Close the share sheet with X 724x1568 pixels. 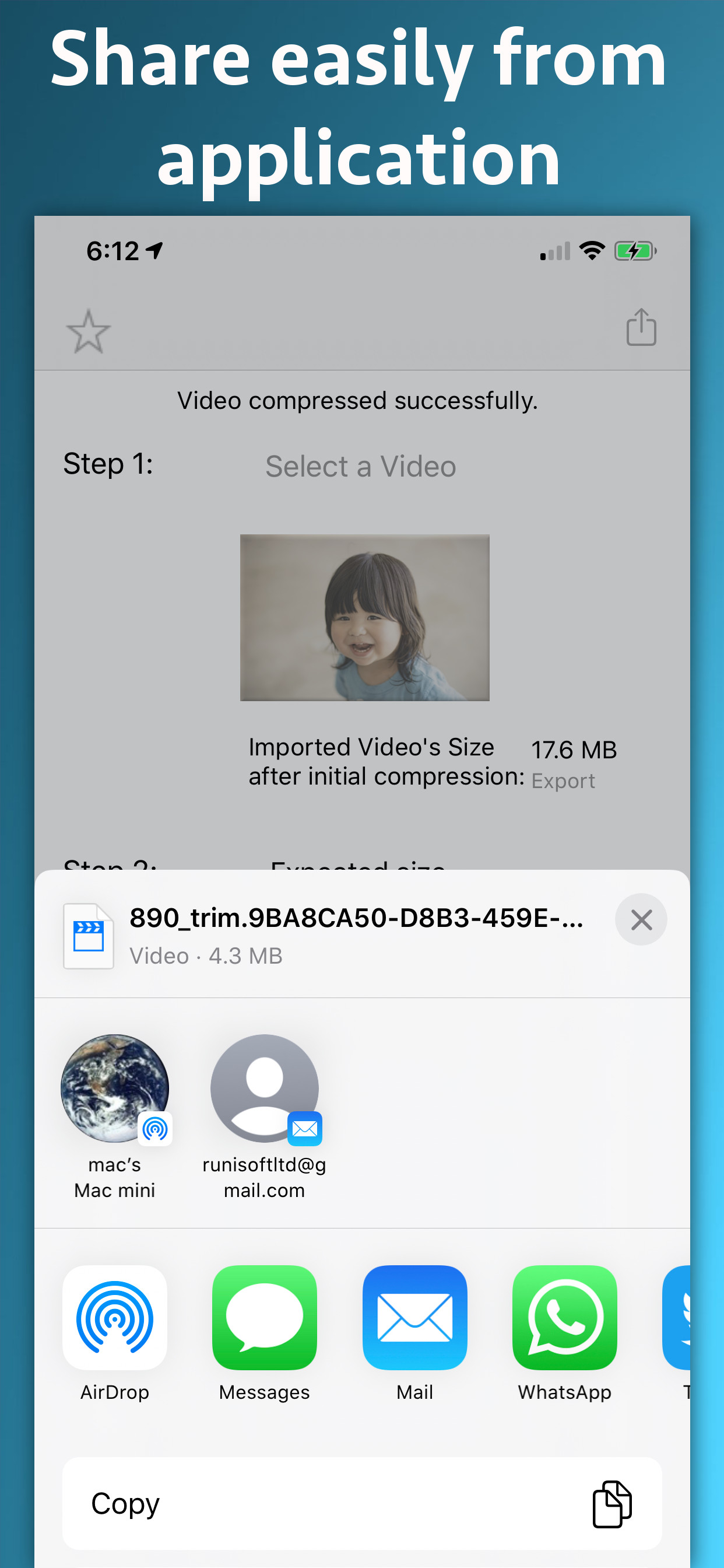coord(641,919)
